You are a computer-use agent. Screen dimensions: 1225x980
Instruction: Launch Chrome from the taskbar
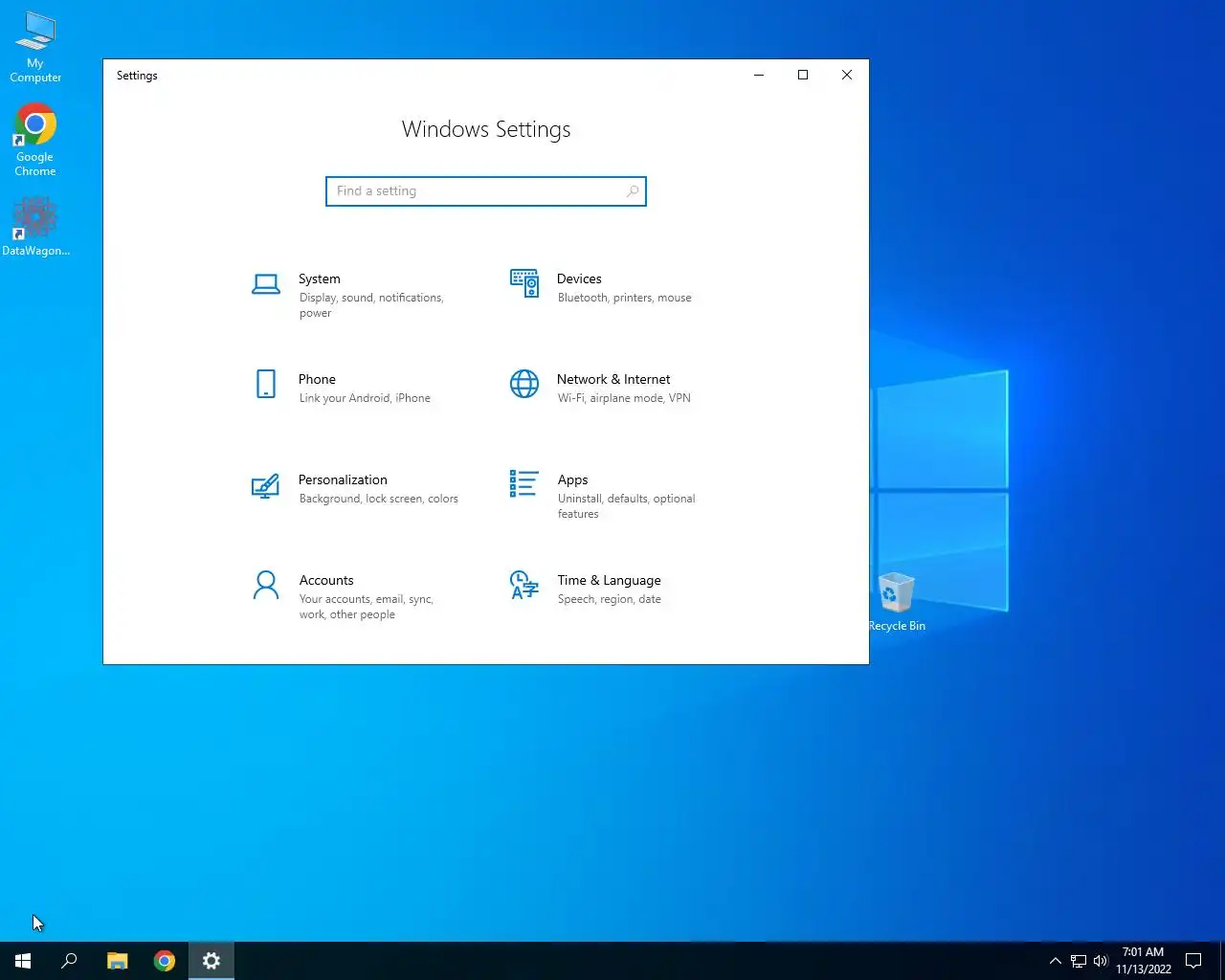point(165,961)
